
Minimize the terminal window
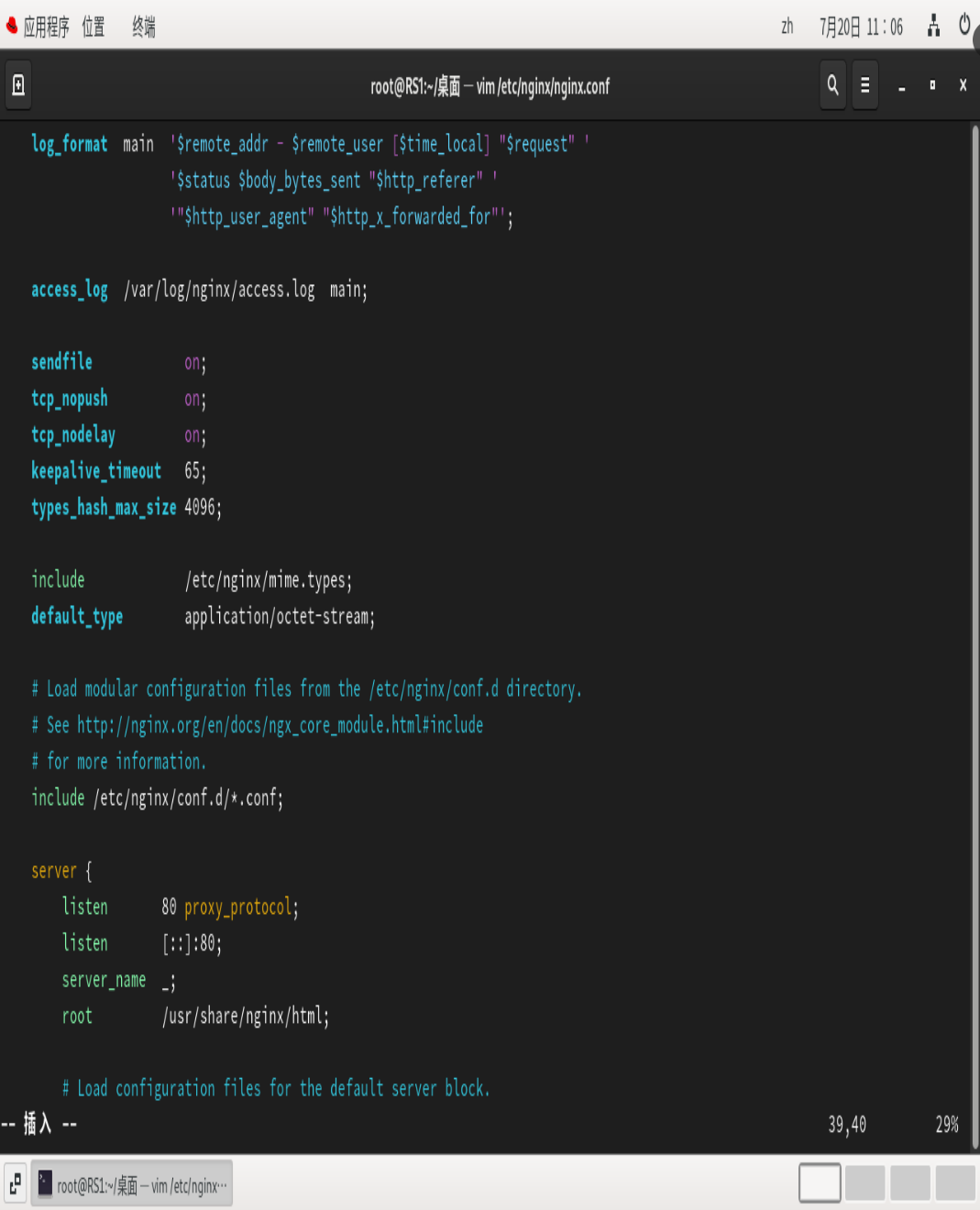coord(902,86)
